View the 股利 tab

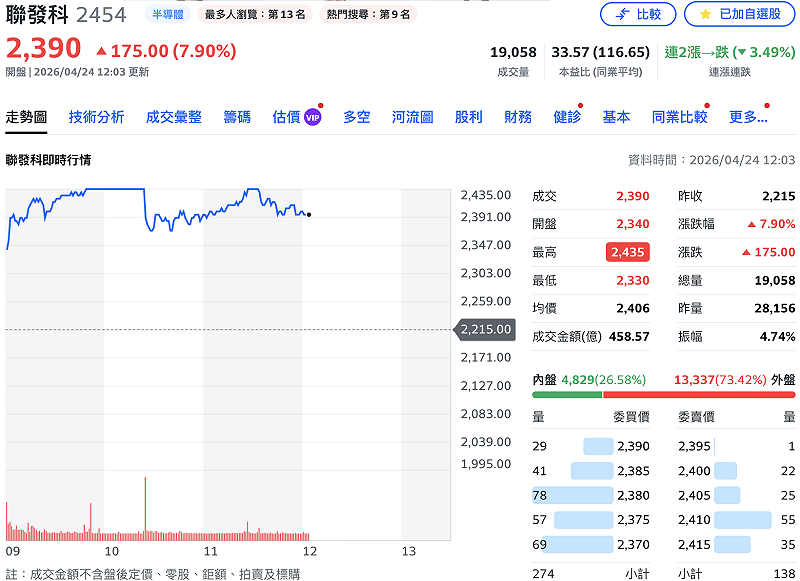coord(469,115)
